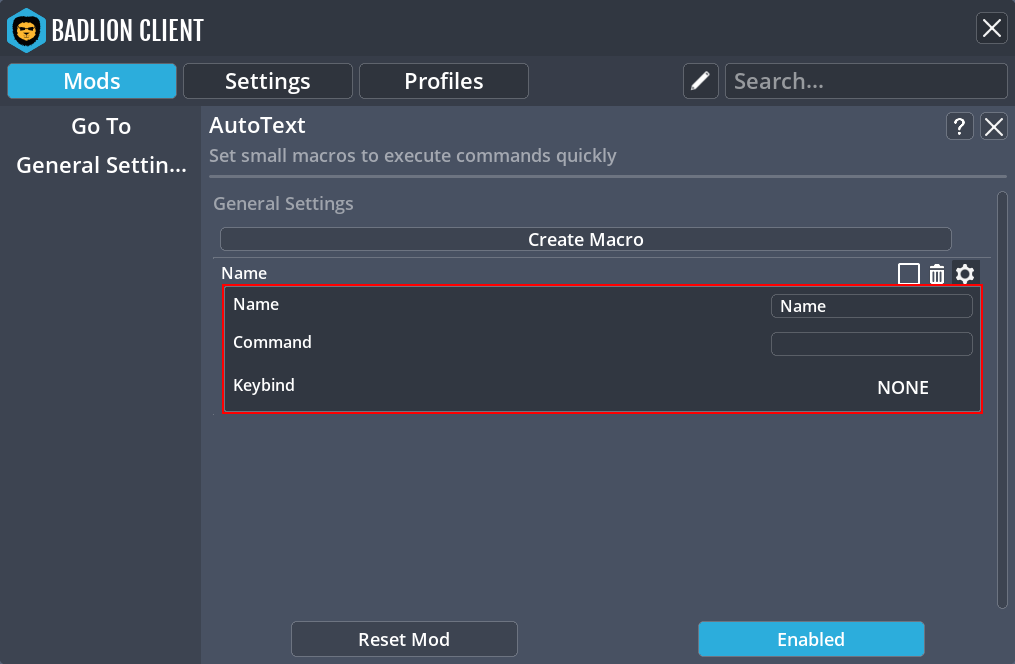Close the Badlion Client window
Screen dimensions: 1015x664
pos(992,28)
